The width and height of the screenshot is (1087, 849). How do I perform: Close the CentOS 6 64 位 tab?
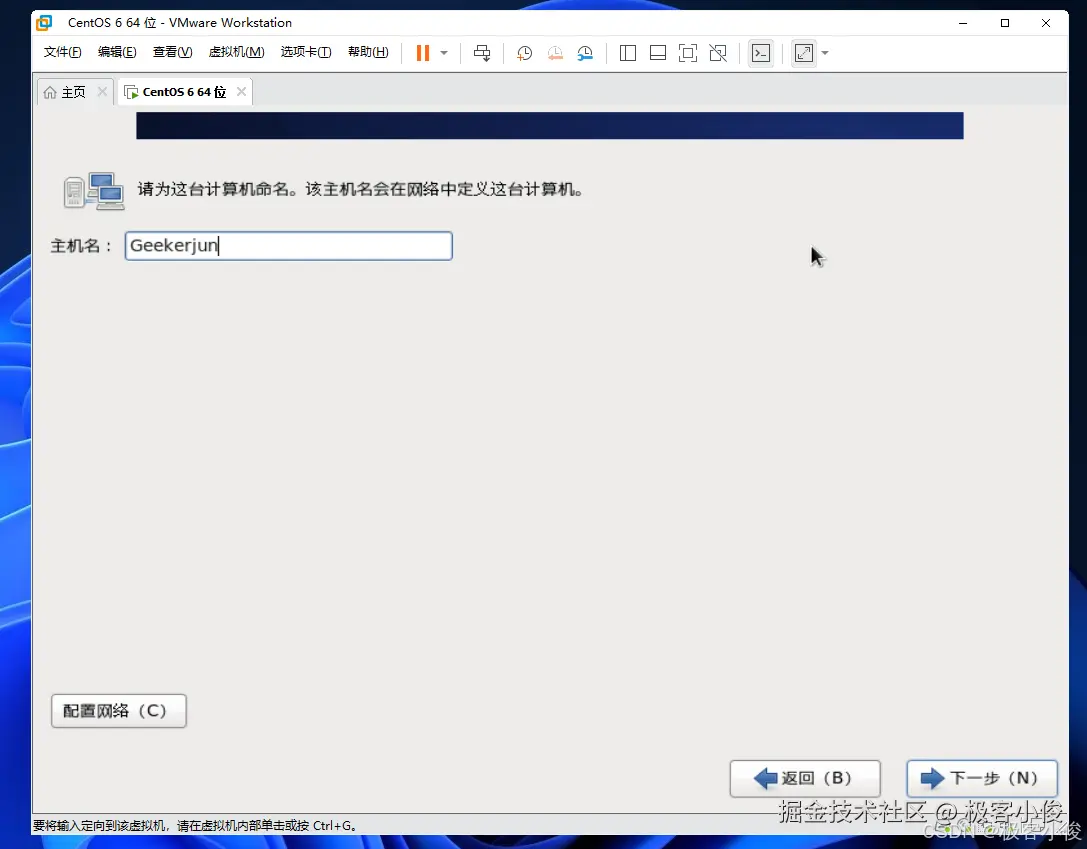click(x=241, y=91)
